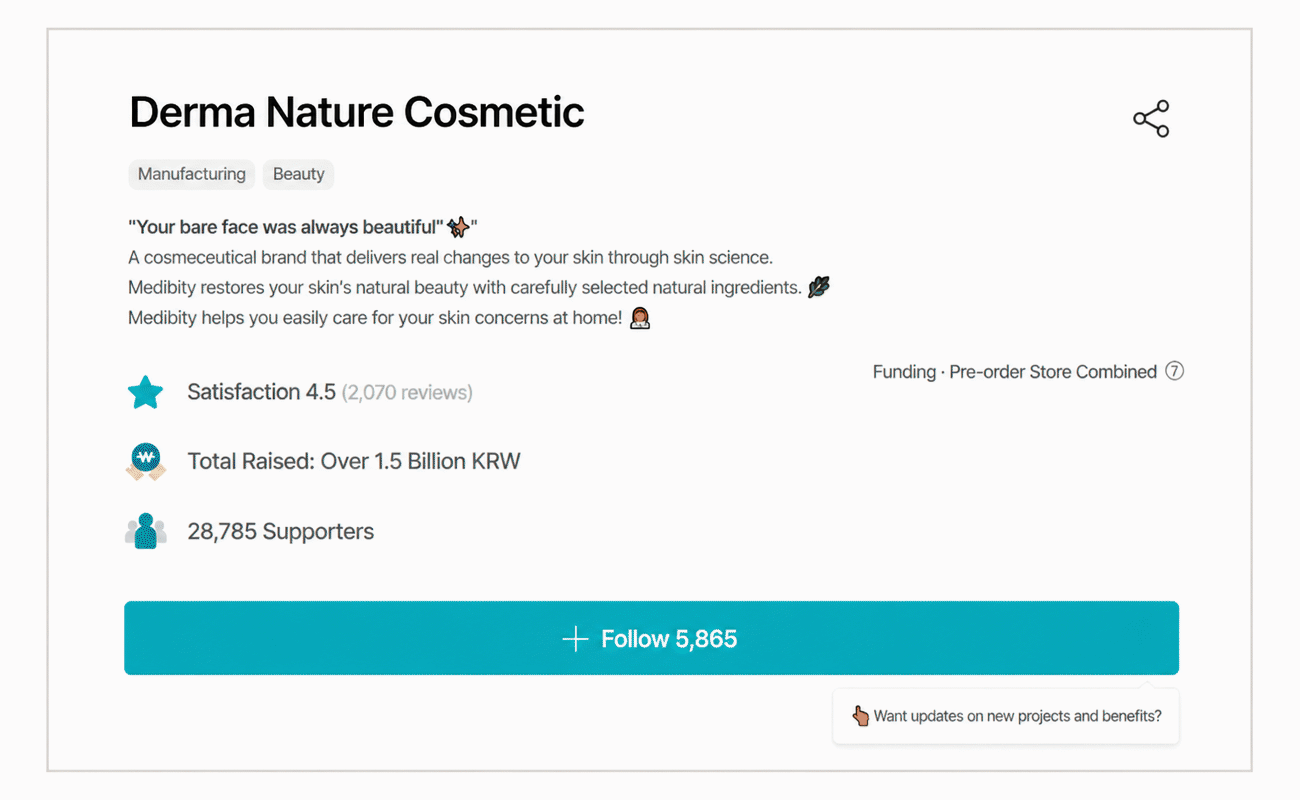
Task: Click the sparkle emoji after the quote
Action: coord(458,227)
